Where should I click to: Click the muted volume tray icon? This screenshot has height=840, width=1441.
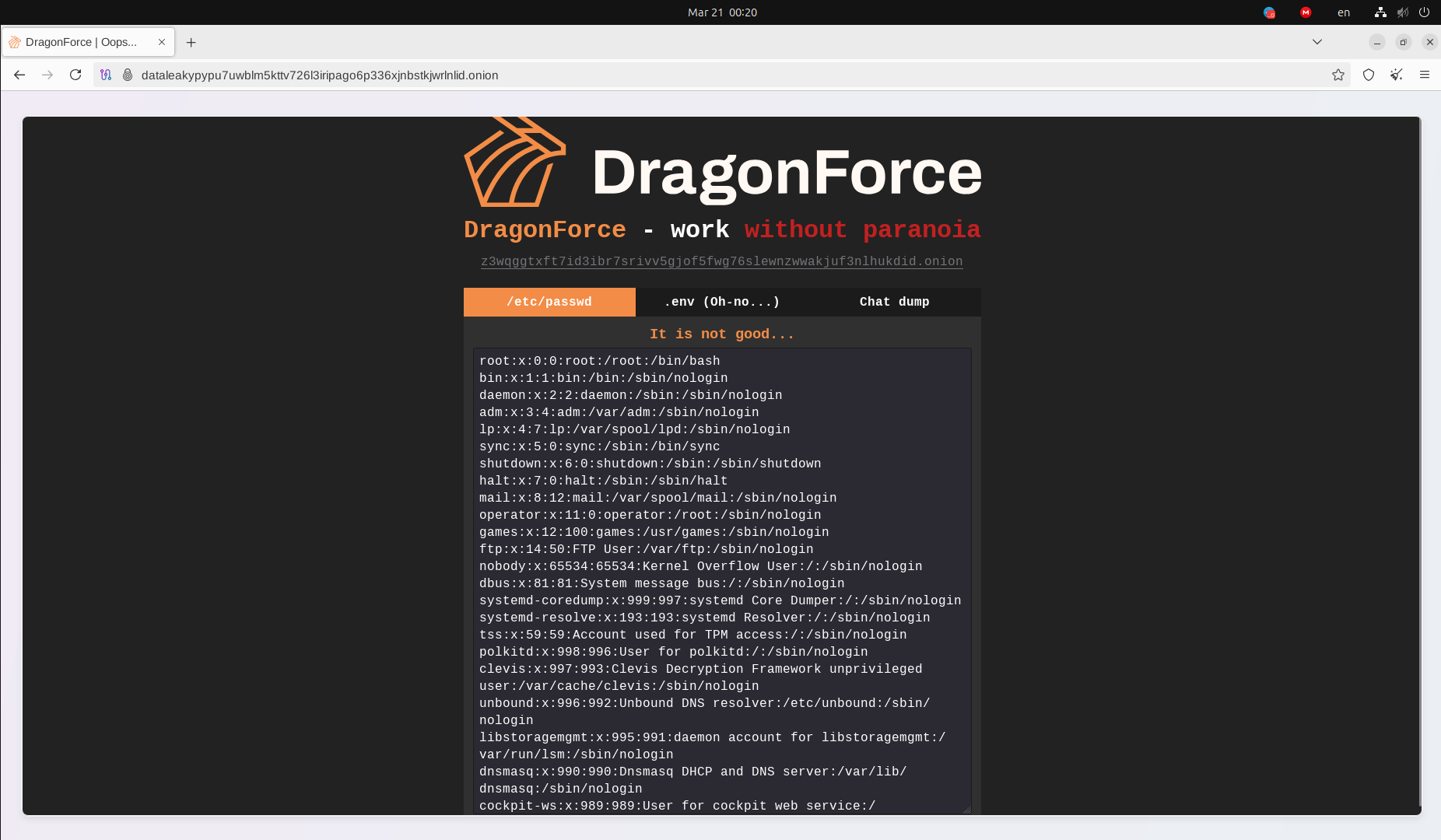tap(1402, 12)
